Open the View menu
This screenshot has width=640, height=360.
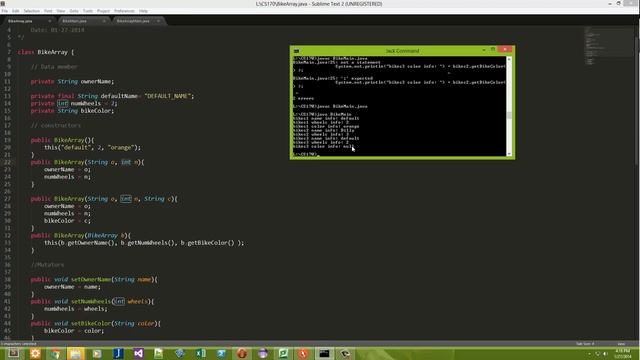coord(61,11)
